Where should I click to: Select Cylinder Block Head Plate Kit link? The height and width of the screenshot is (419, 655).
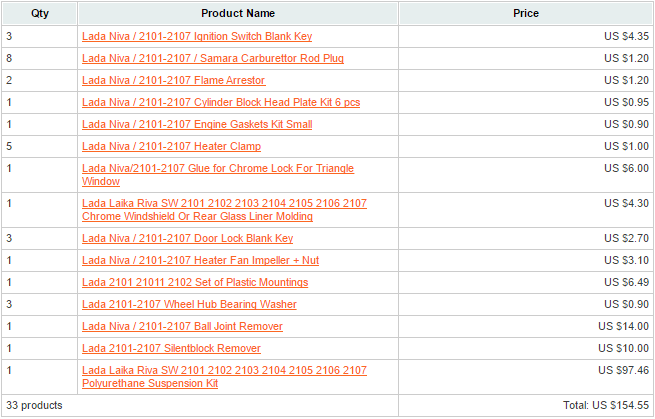[221, 102]
